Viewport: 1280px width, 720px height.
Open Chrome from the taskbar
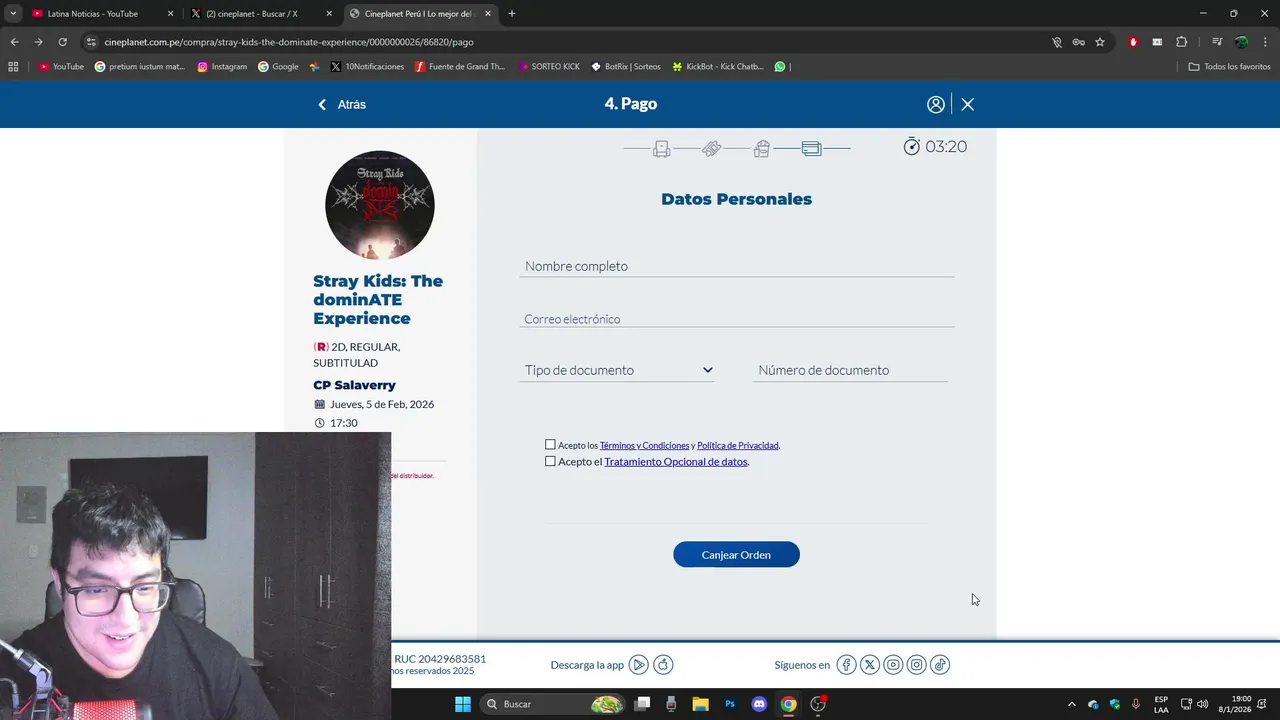tap(788, 704)
